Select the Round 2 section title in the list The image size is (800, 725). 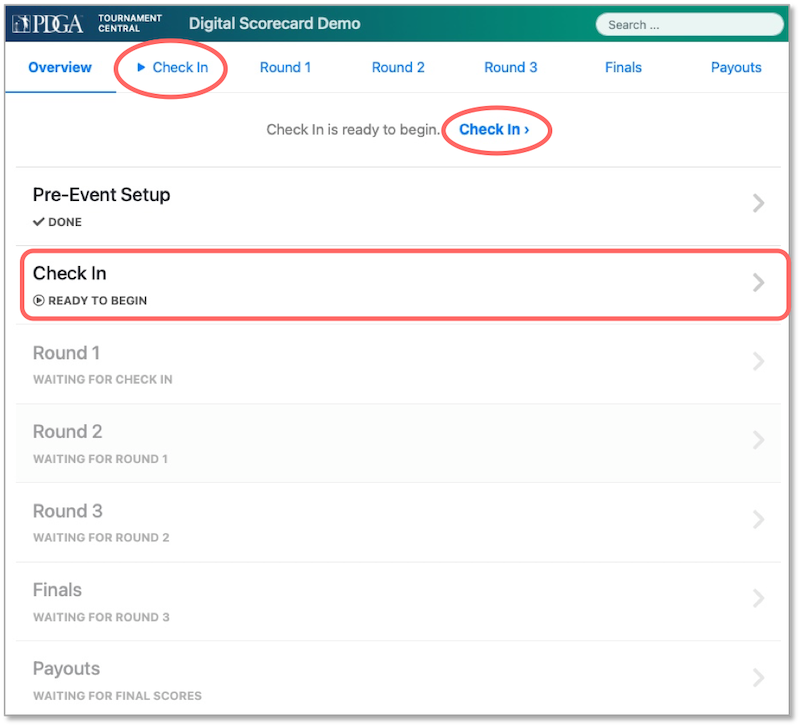(67, 432)
